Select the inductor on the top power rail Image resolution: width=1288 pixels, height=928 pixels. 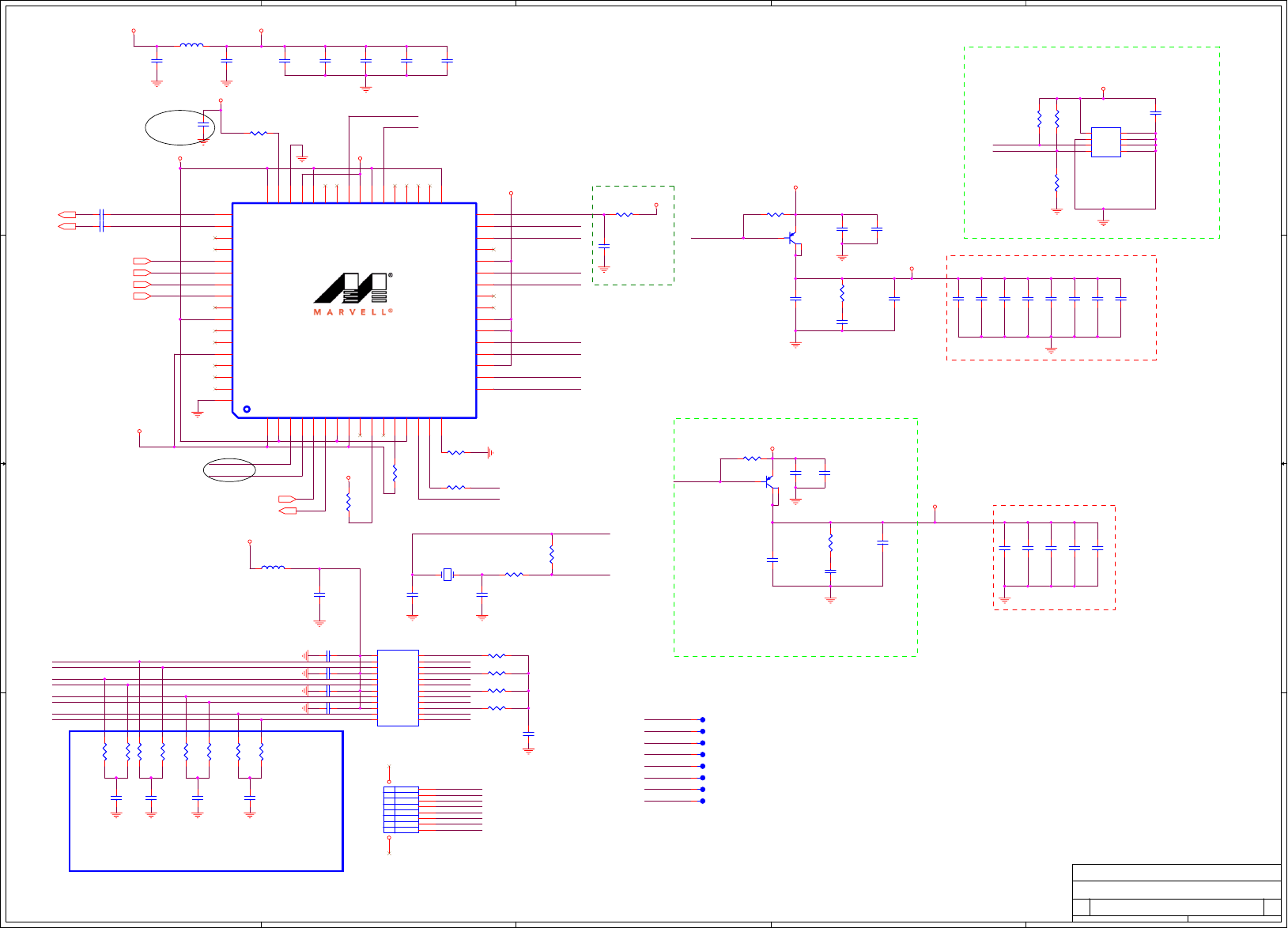[x=191, y=45]
